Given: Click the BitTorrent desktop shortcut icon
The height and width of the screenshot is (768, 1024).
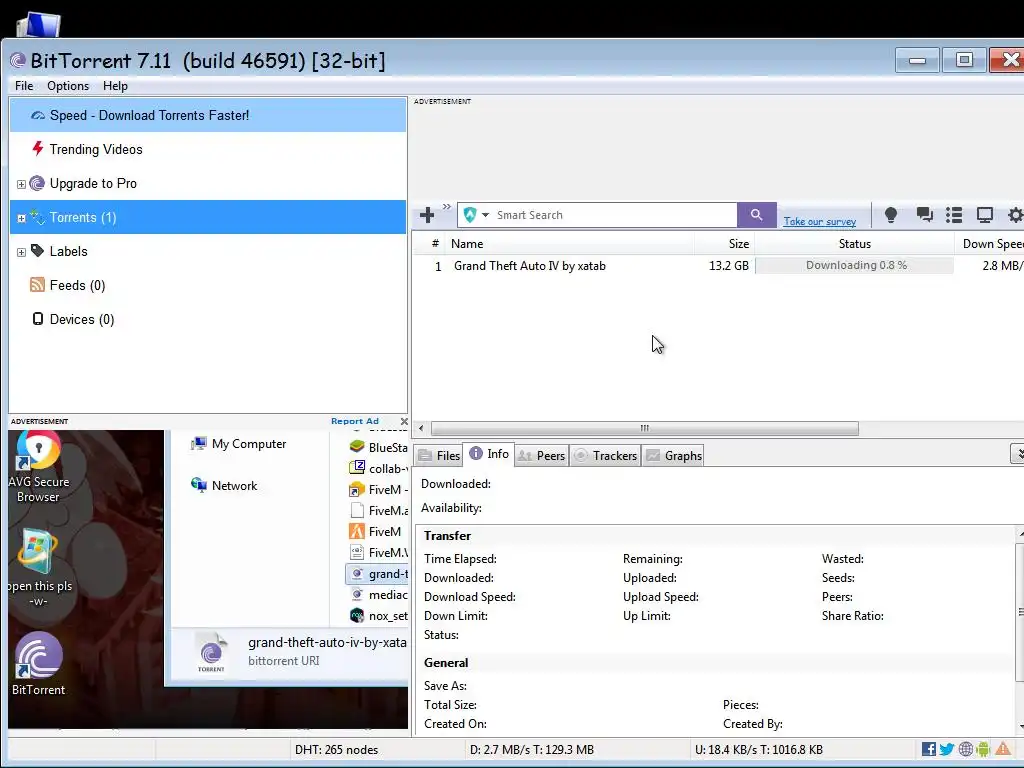Looking at the screenshot, I should point(39,665).
